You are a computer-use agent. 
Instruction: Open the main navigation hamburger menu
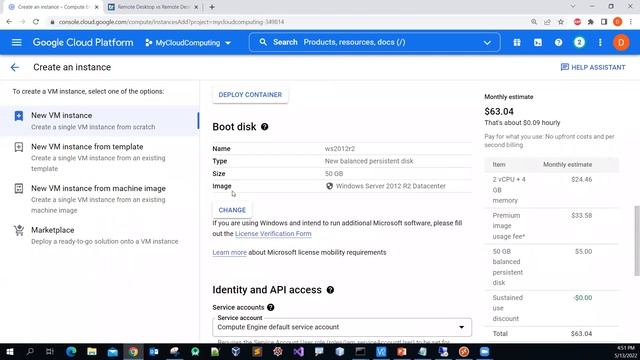click(x=16, y=42)
